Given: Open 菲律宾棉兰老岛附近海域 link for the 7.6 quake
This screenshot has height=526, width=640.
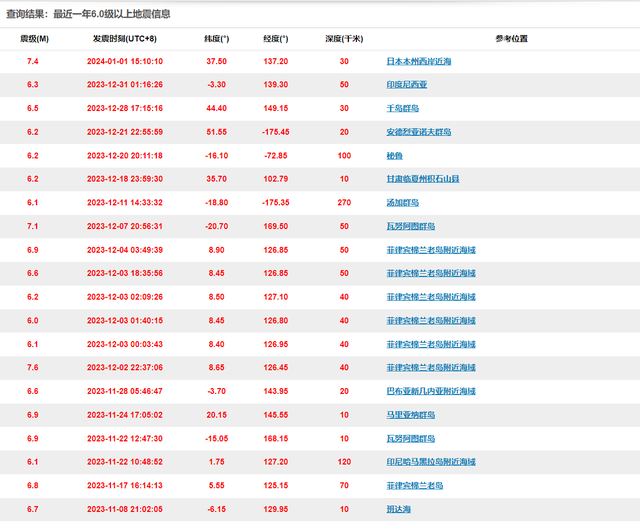Looking at the screenshot, I should (x=431, y=368).
